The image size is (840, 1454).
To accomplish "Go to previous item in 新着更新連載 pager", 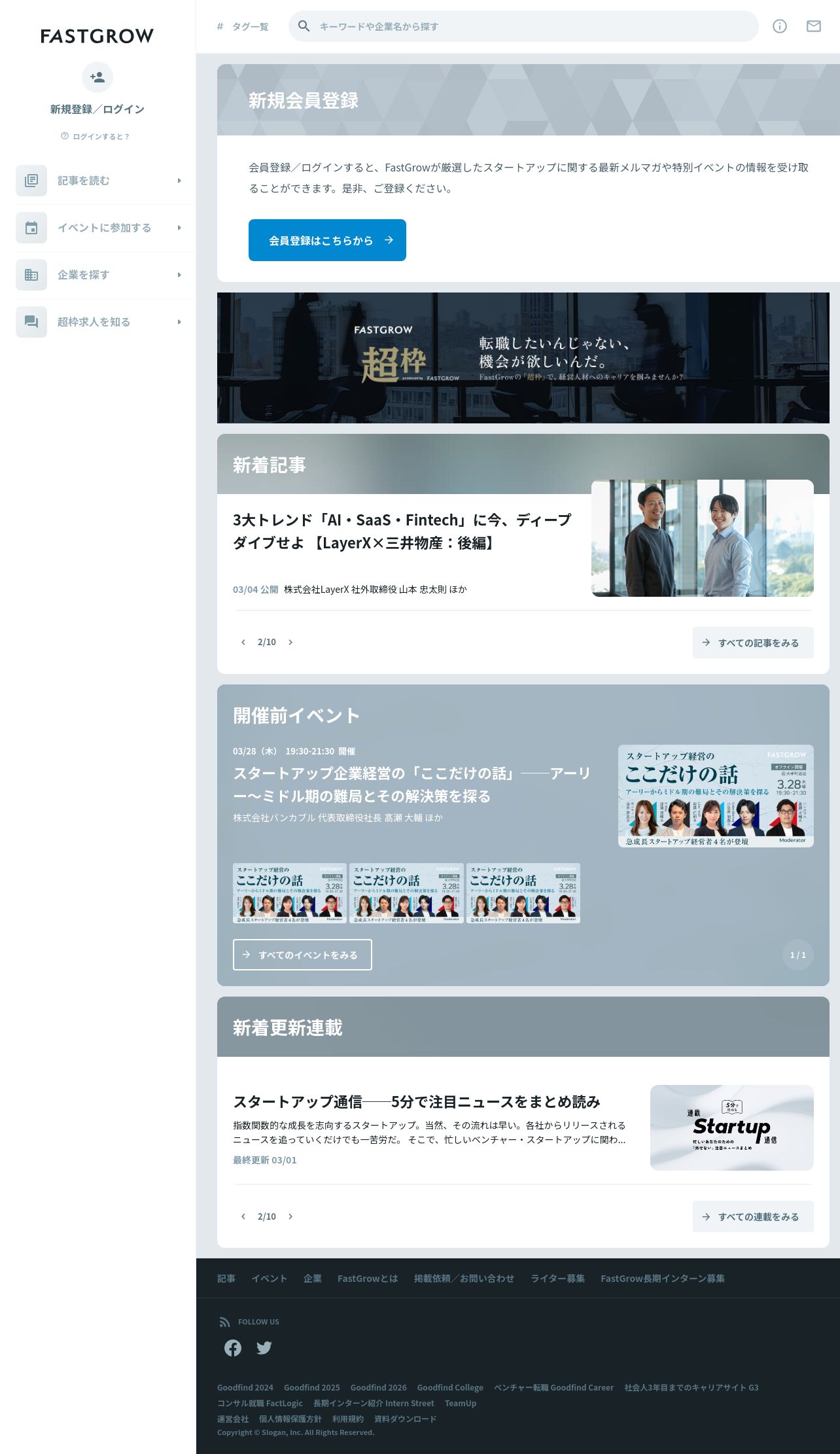I will pos(243,1216).
